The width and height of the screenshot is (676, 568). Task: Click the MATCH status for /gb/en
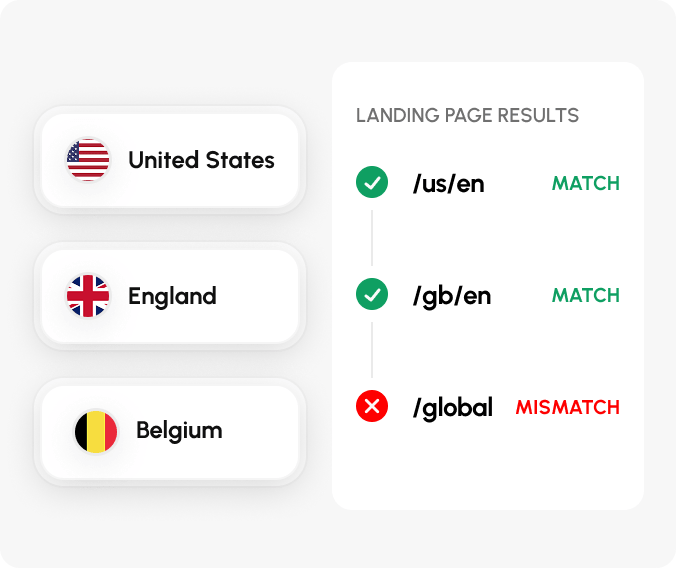pos(586,295)
